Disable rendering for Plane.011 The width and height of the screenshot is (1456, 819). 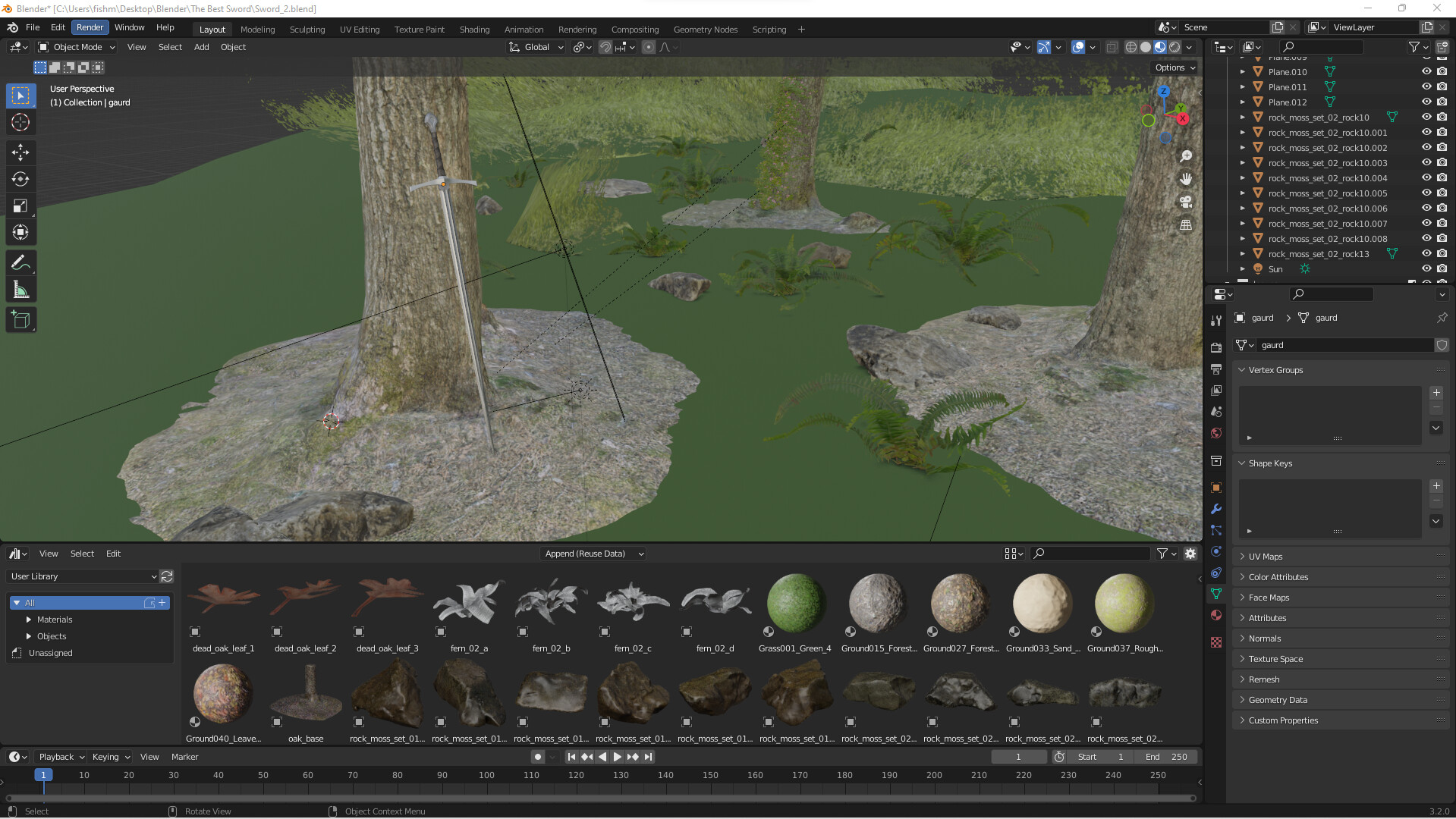[1442, 87]
